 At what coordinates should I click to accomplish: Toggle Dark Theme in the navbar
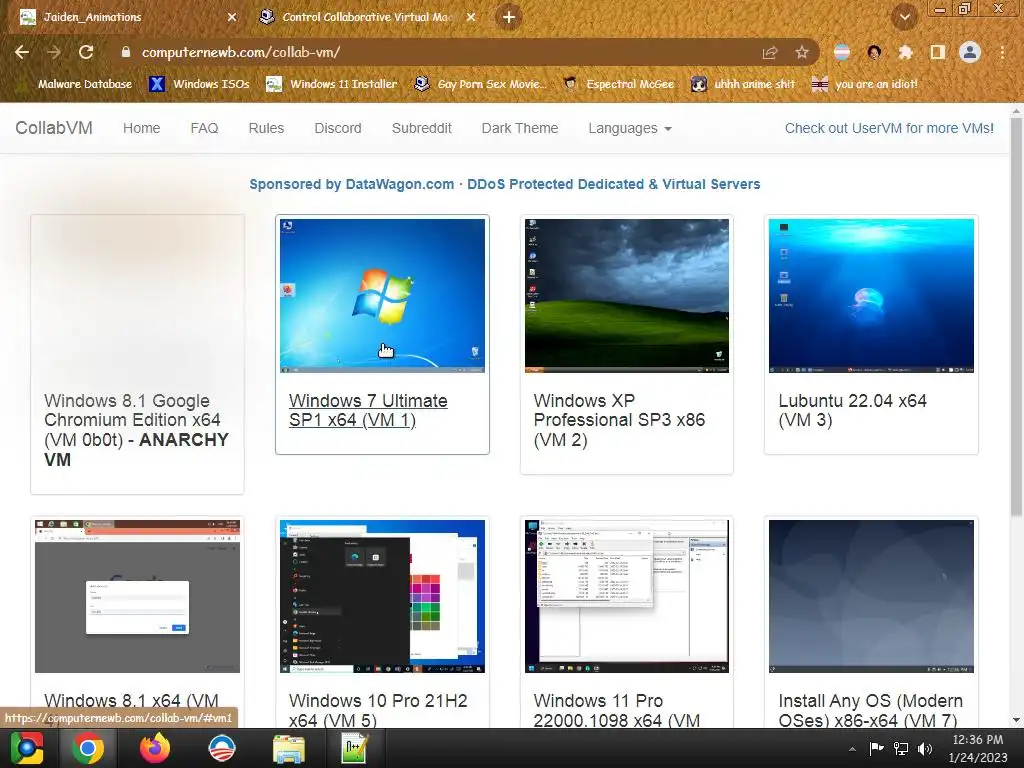520,128
